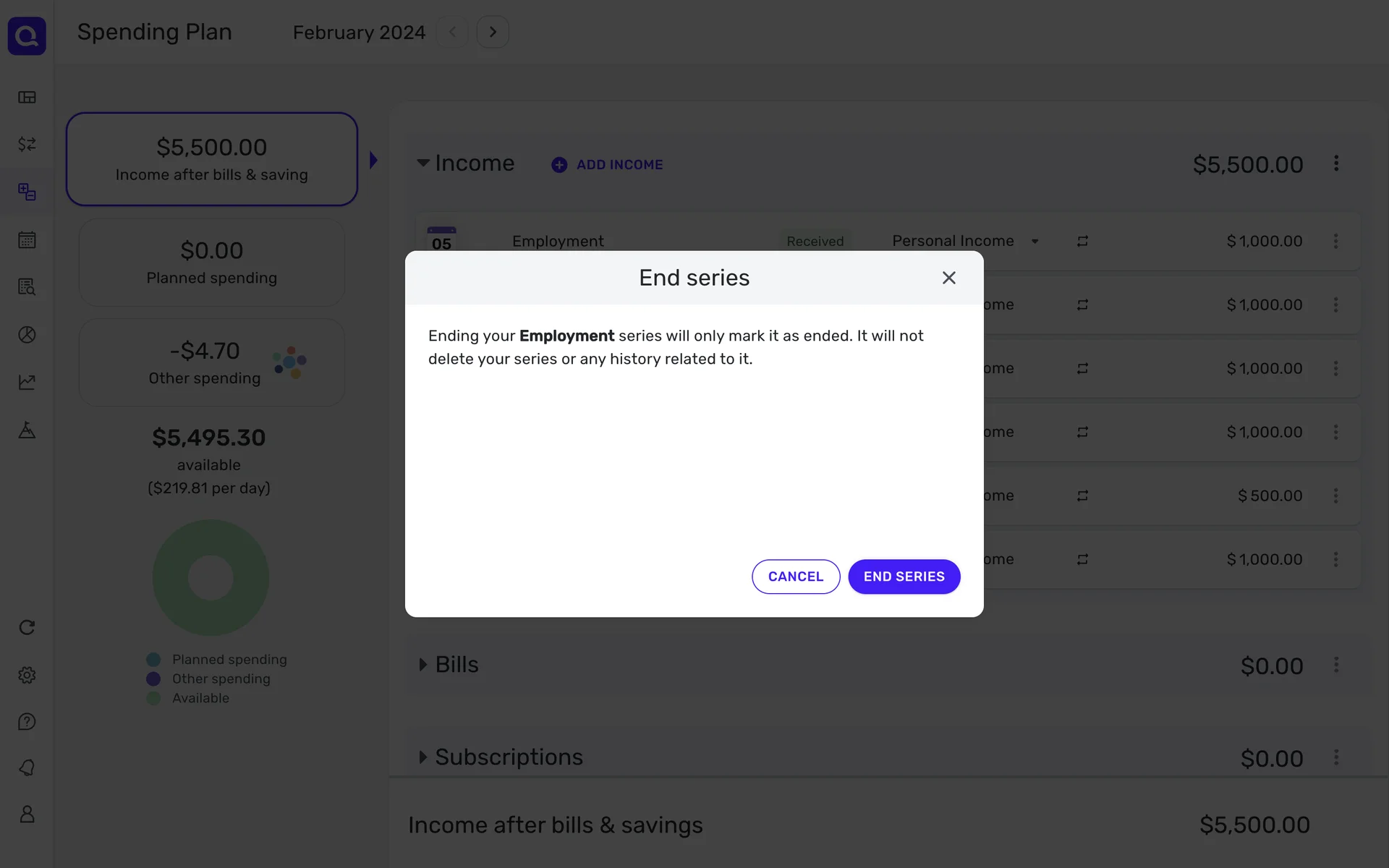Confirm with END SERIES button
1389x868 pixels.
pos(904,576)
